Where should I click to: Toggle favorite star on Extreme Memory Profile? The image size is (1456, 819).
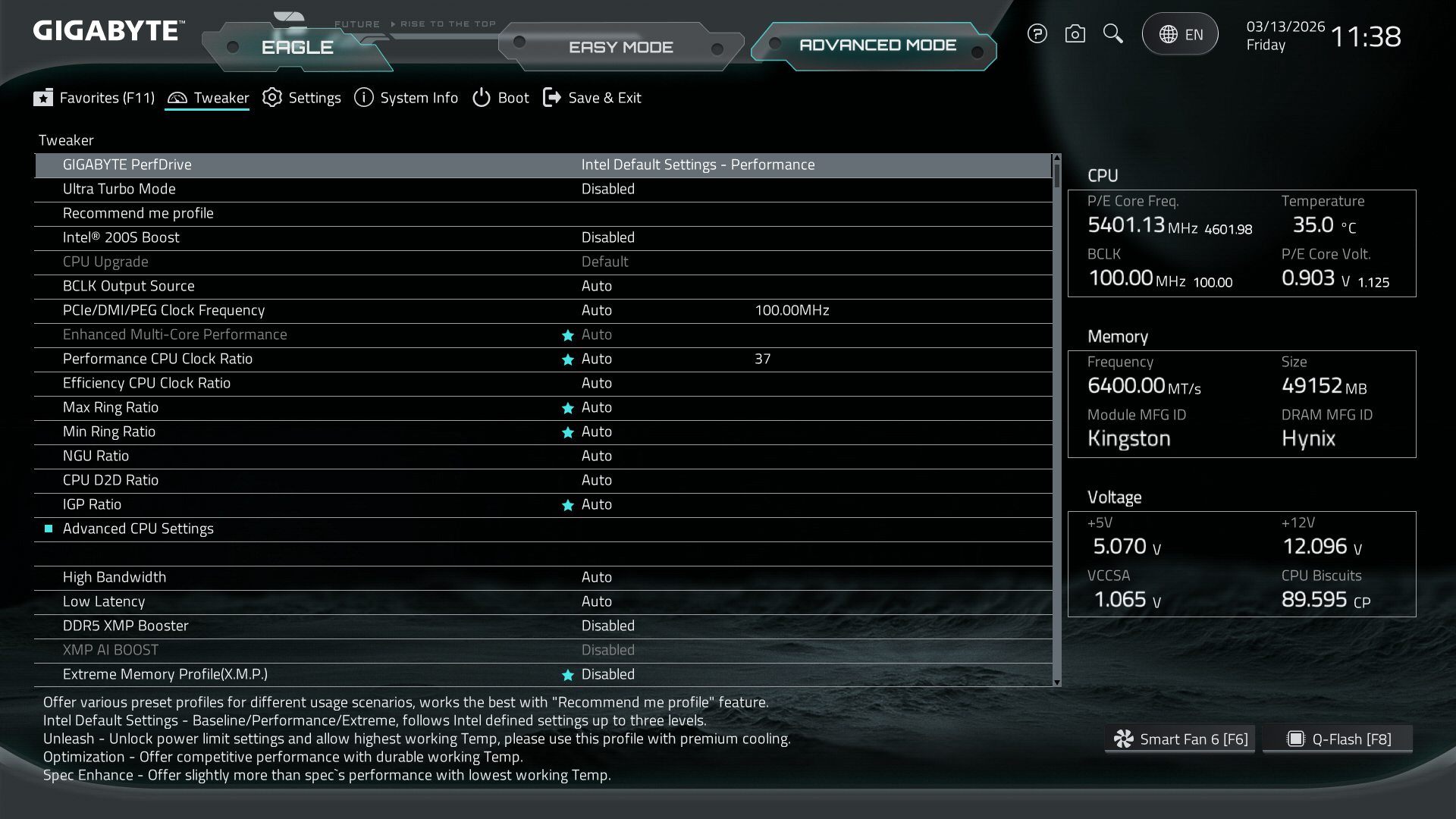[567, 675]
